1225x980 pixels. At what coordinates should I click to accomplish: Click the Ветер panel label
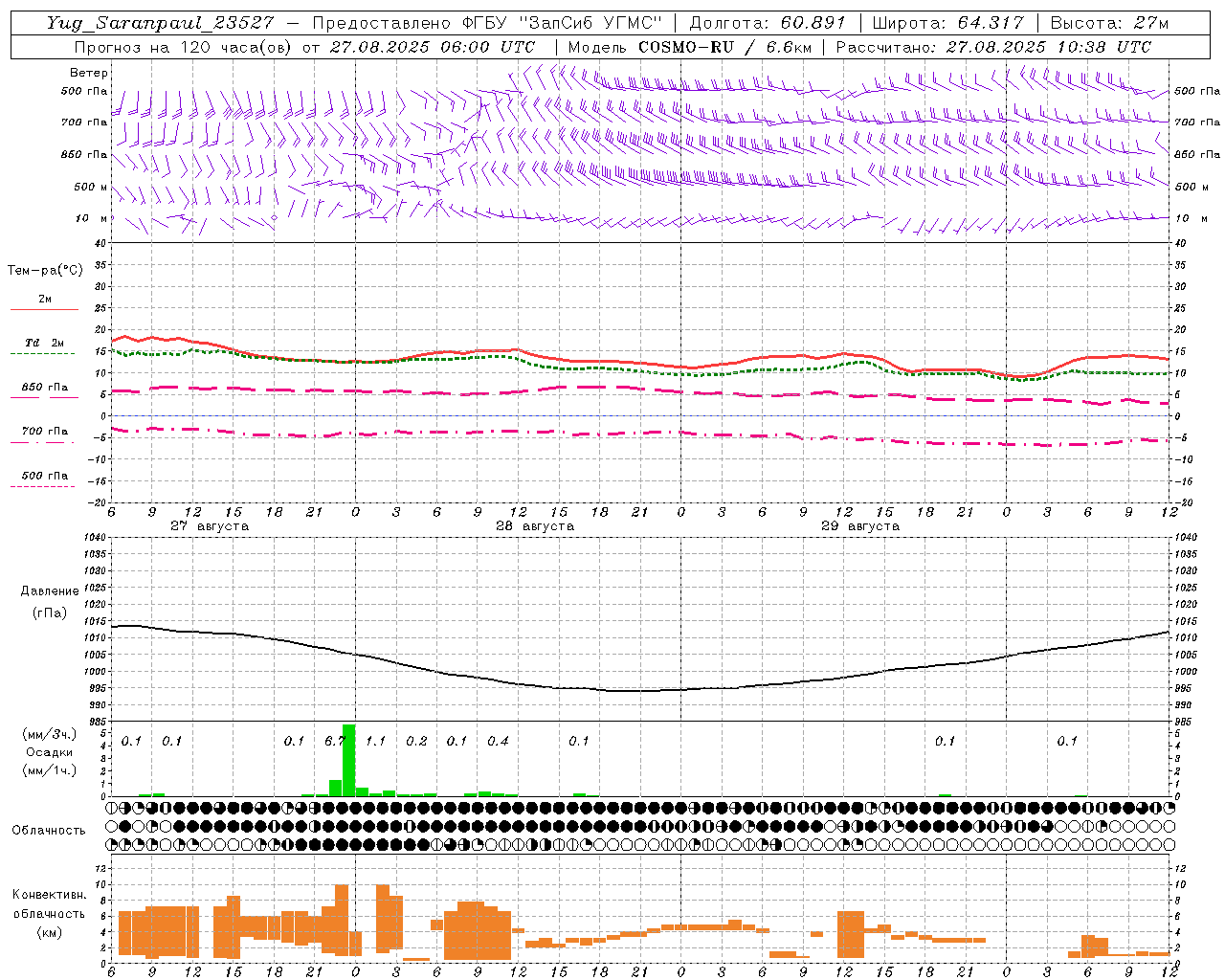coord(89,73)
